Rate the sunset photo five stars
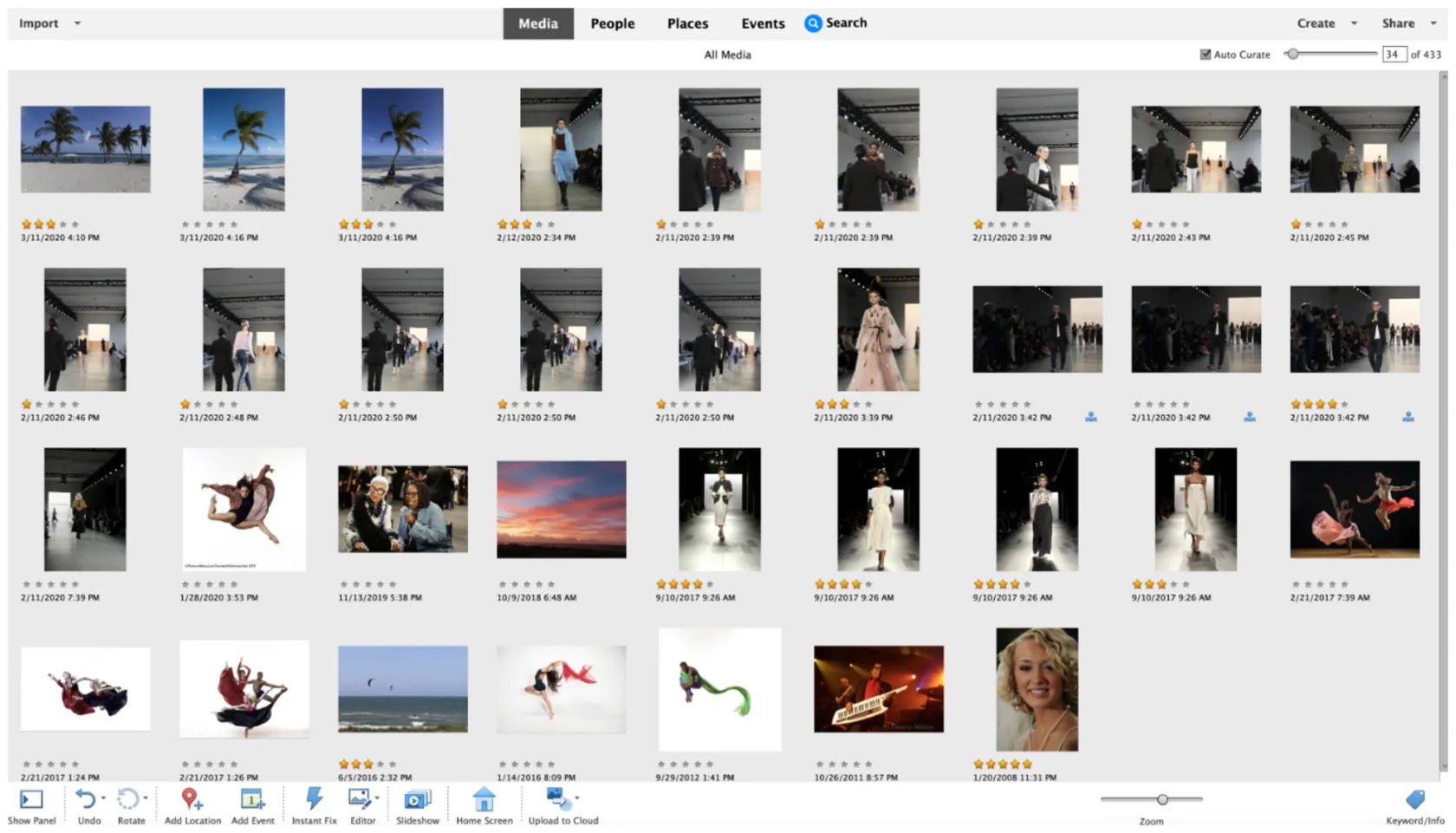 [x=553, y=583]
